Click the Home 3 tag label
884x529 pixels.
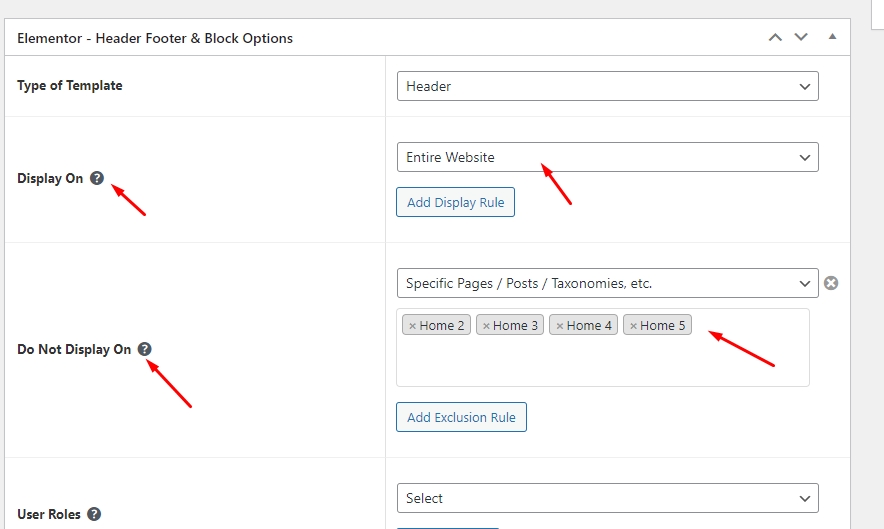click(x=516, y=326)
